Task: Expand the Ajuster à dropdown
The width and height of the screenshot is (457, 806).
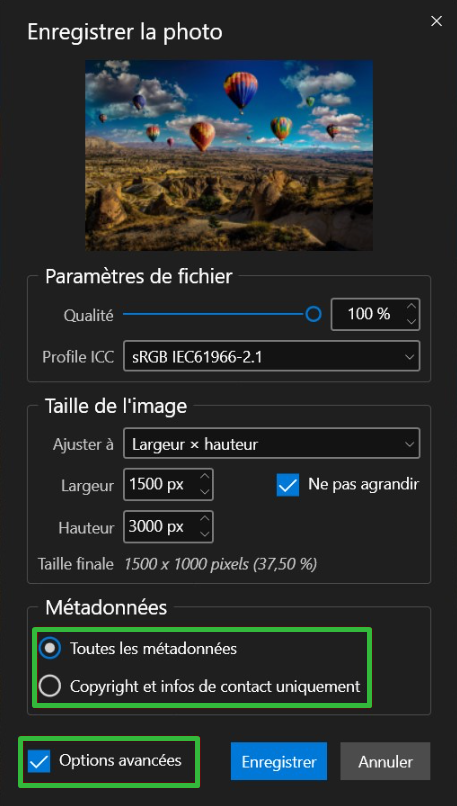Action: [271, 444]
